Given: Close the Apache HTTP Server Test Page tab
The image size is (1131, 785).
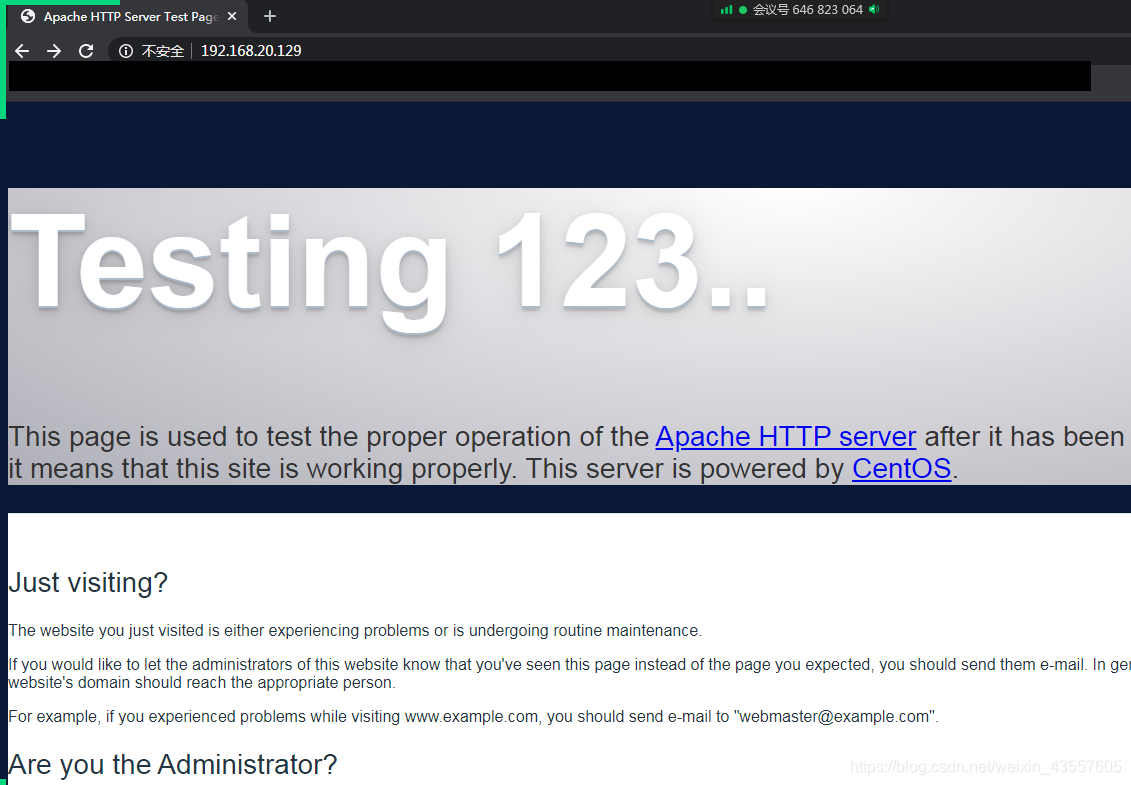Looking at the screenshot, I should [x=232, y=16].
